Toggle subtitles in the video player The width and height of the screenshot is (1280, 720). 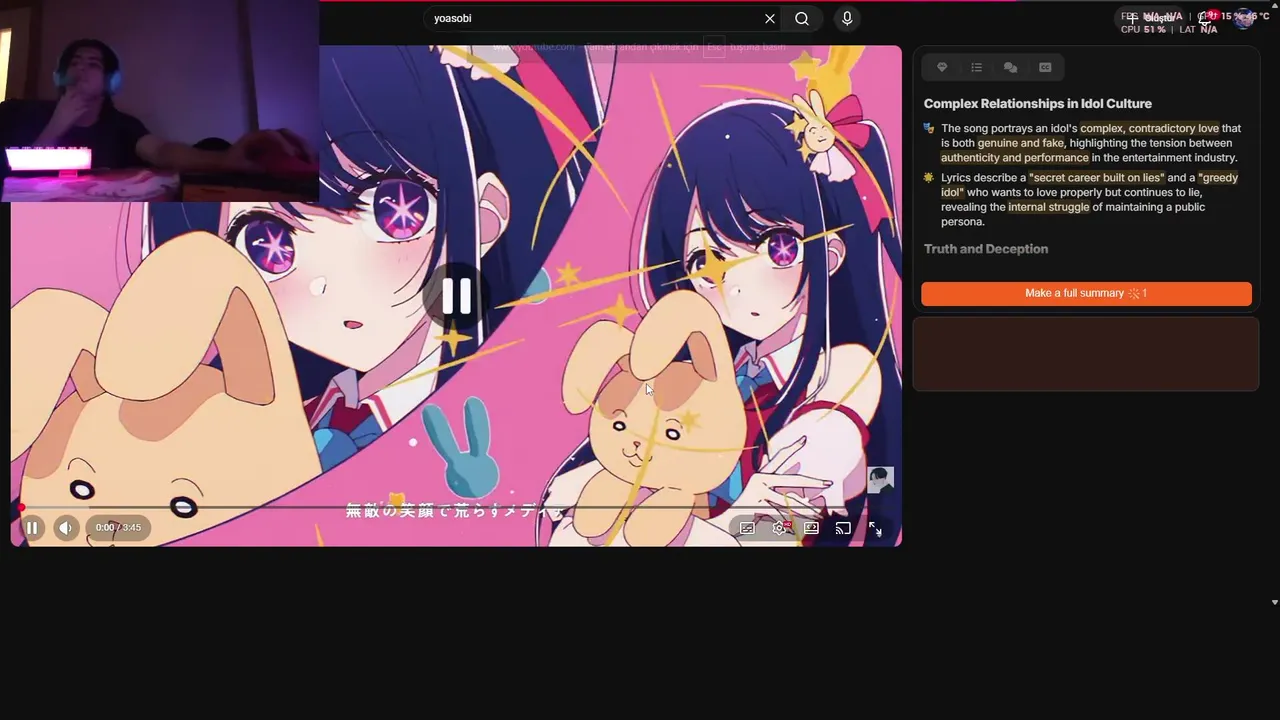pyautogui.click(x=747, y=528)
